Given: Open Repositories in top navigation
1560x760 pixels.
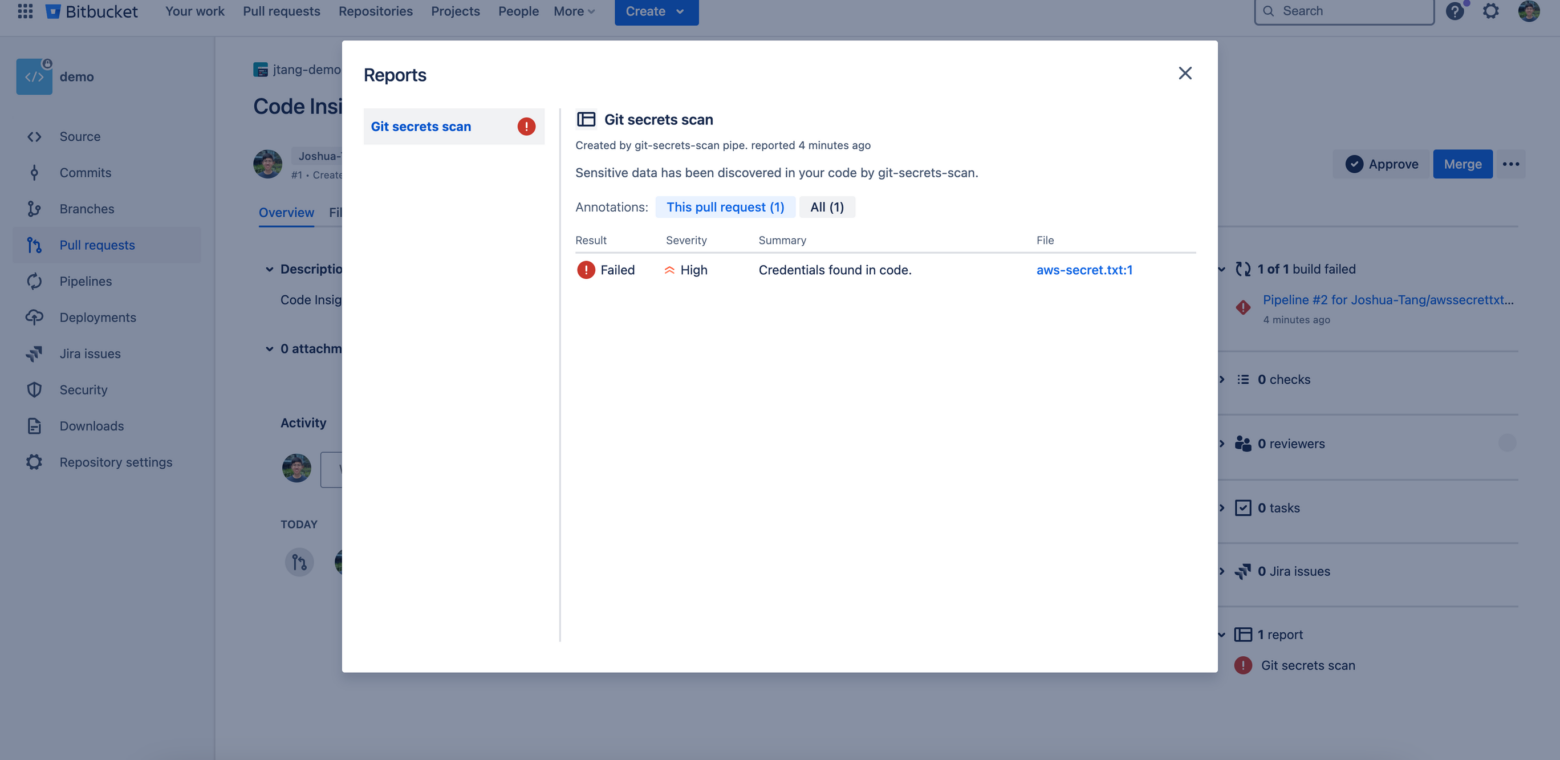Looking at the screenshot, I should pyautogui.click(x=375, y=11).
